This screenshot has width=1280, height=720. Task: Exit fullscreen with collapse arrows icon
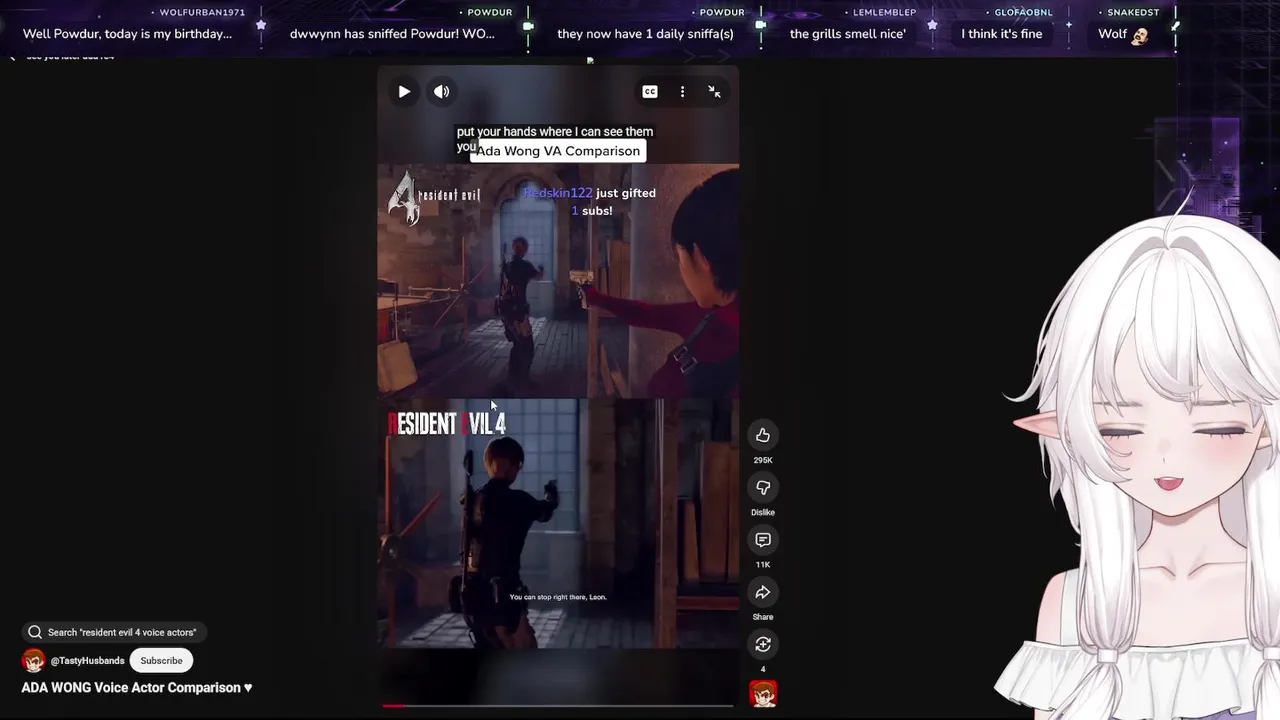[x=714, y=92]
